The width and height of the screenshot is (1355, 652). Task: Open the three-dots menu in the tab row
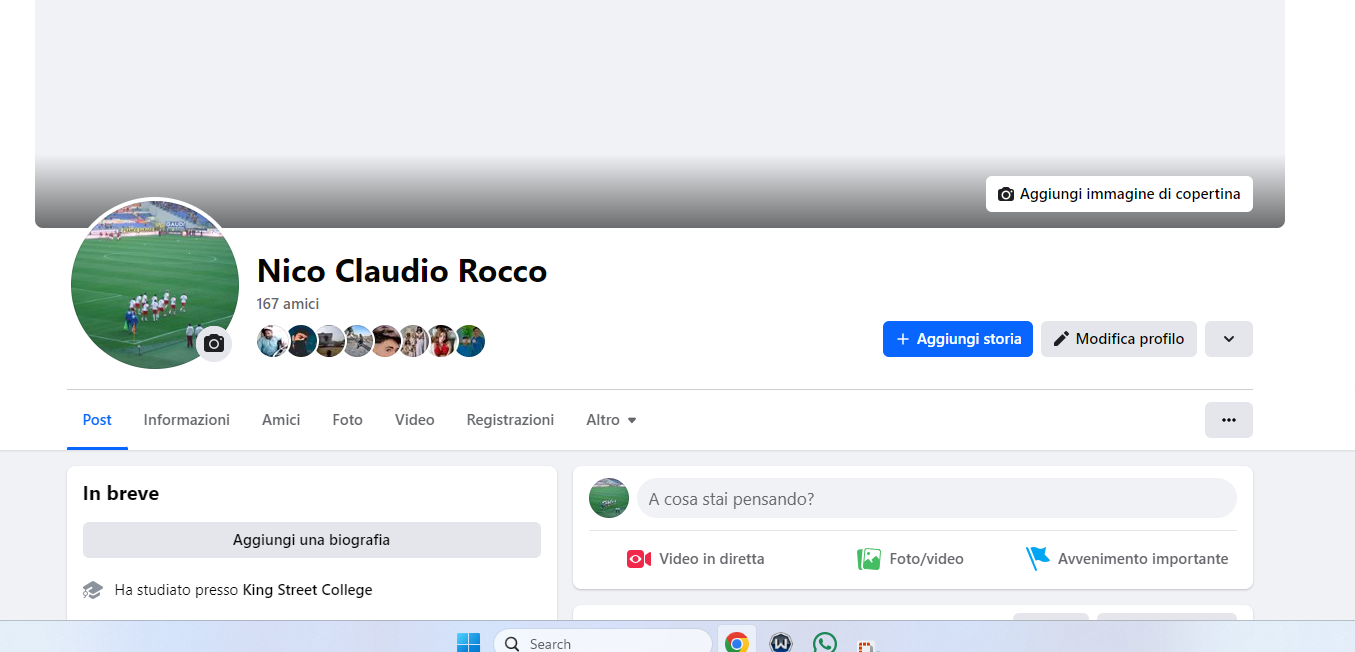[x=1229, y=420]
